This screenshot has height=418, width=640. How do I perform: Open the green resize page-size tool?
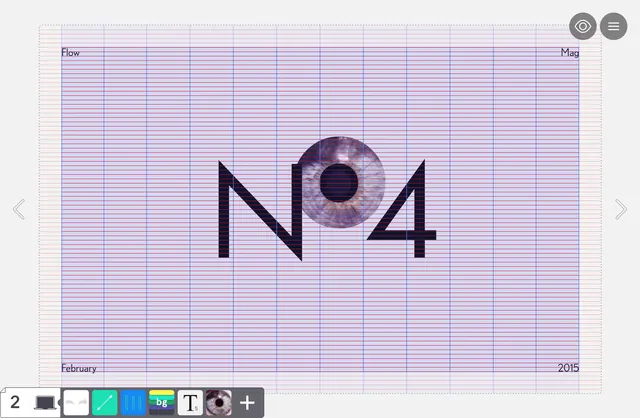tap(104, 403)
